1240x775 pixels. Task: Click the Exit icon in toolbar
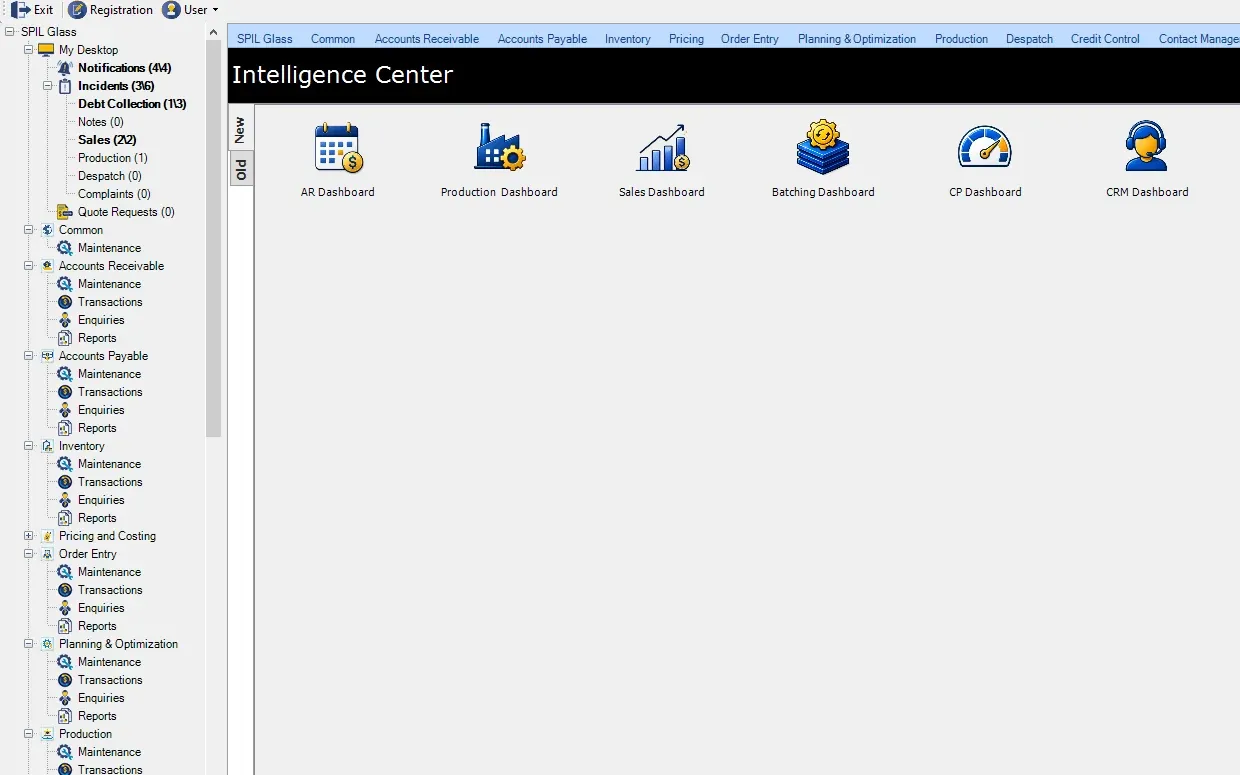tap(21, 10)
